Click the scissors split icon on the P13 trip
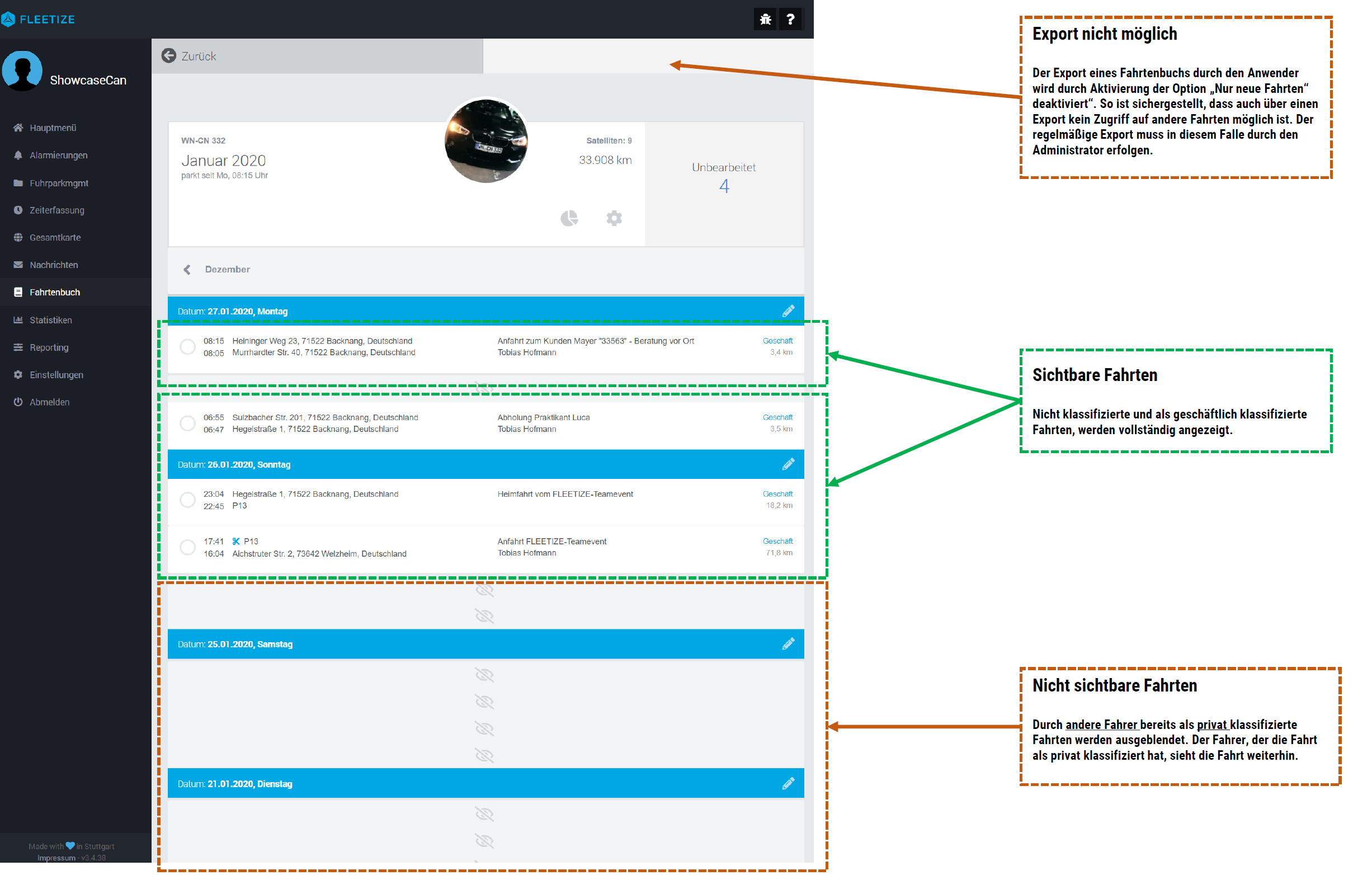 [236, 542]
